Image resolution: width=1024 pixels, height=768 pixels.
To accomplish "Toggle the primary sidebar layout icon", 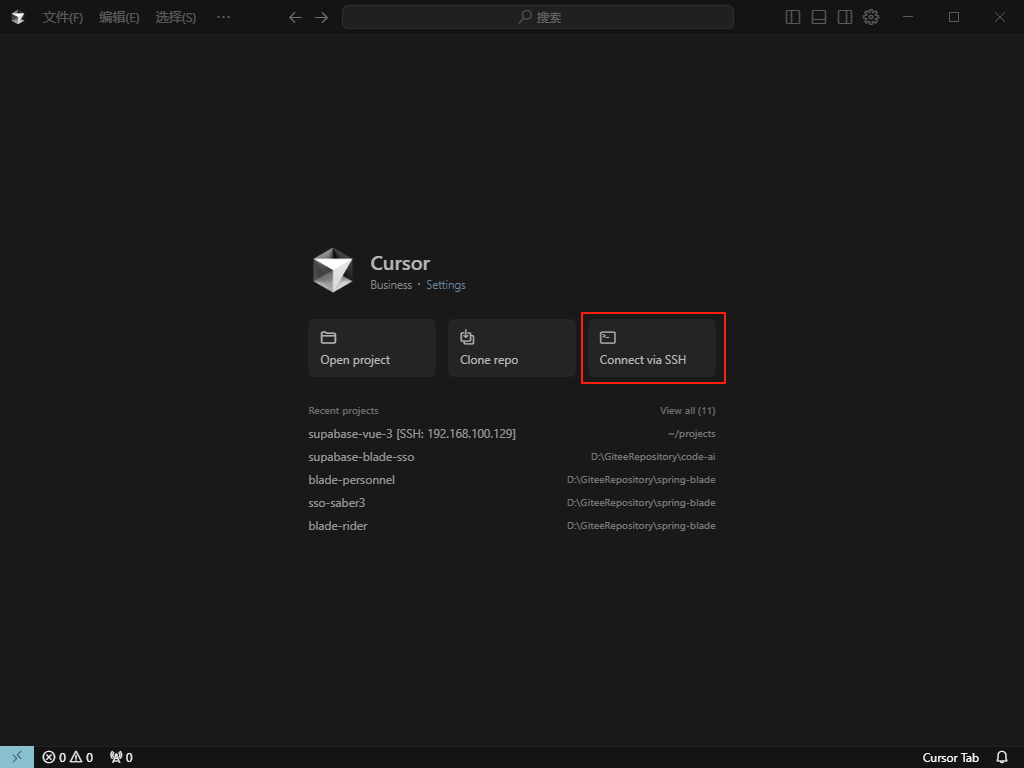I will coord(793,17).
